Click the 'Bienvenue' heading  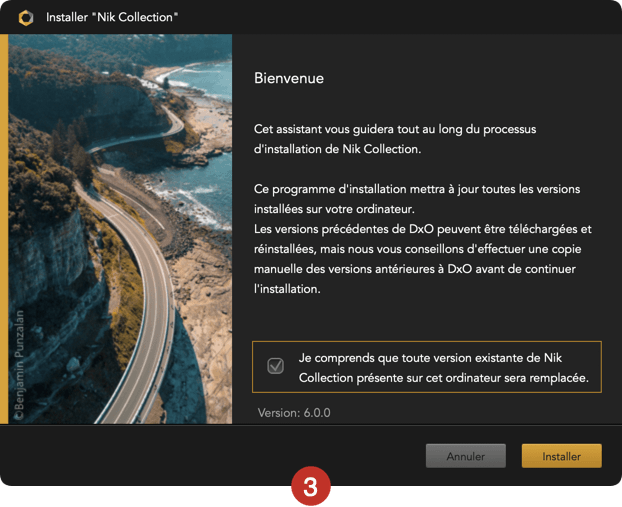pyautogui.click(x=289, y=78)
